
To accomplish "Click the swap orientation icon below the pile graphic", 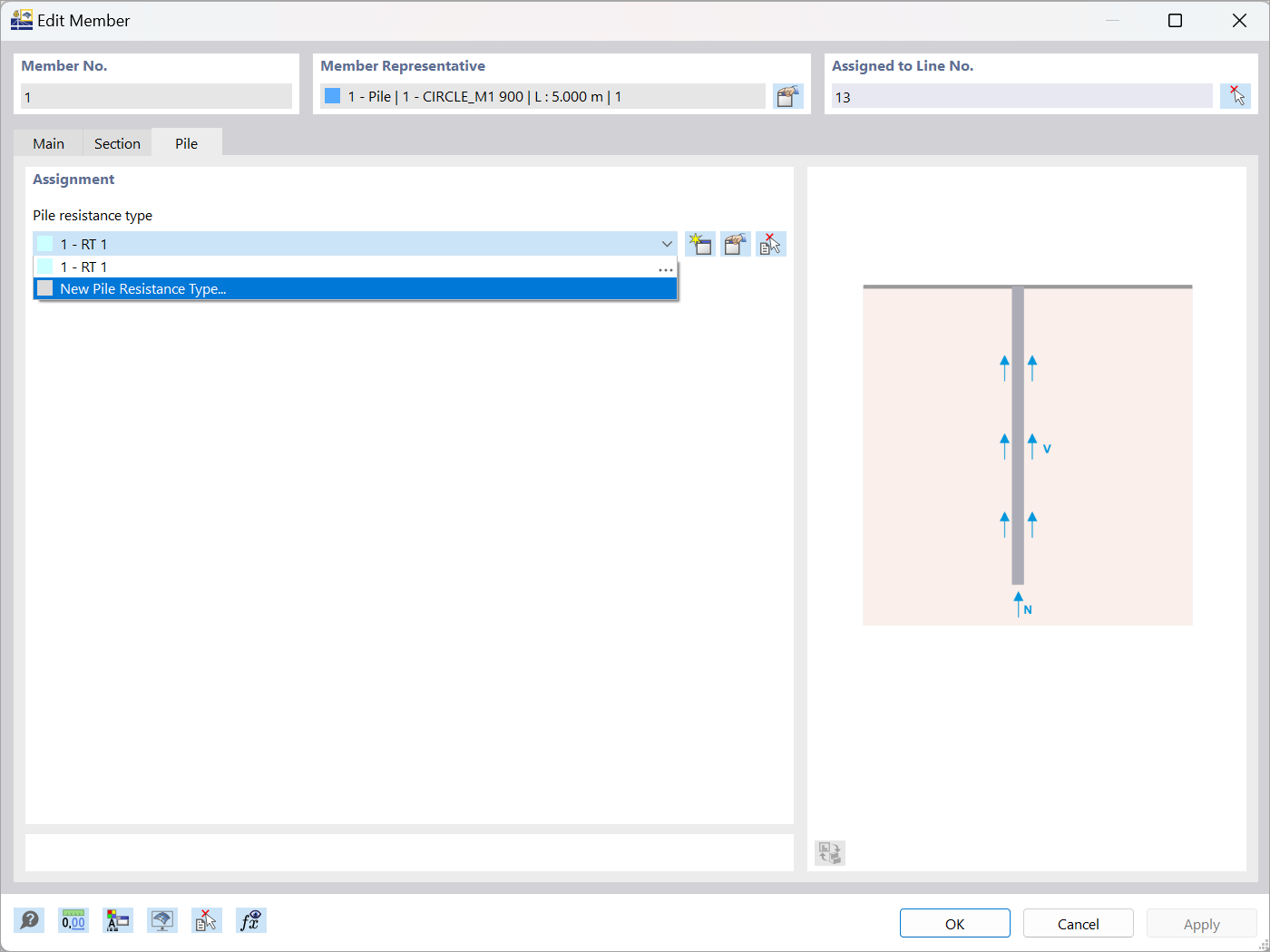I will point(828,852).
